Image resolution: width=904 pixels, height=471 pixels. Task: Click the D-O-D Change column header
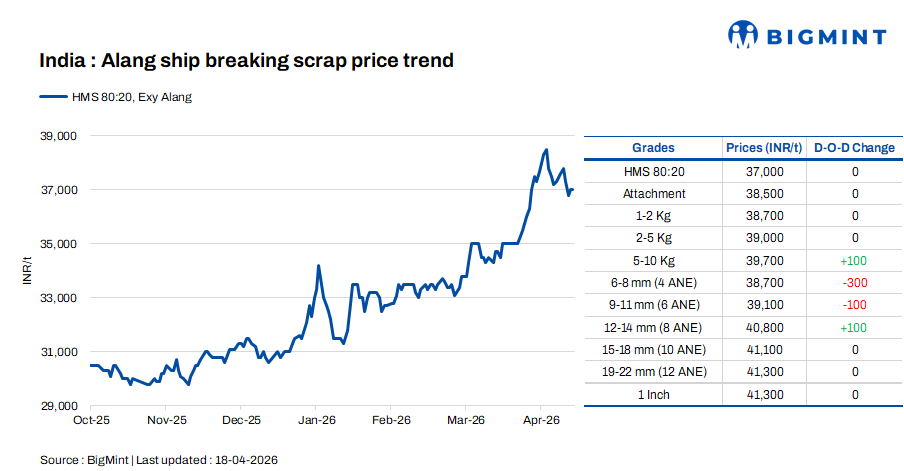point(854,148)
